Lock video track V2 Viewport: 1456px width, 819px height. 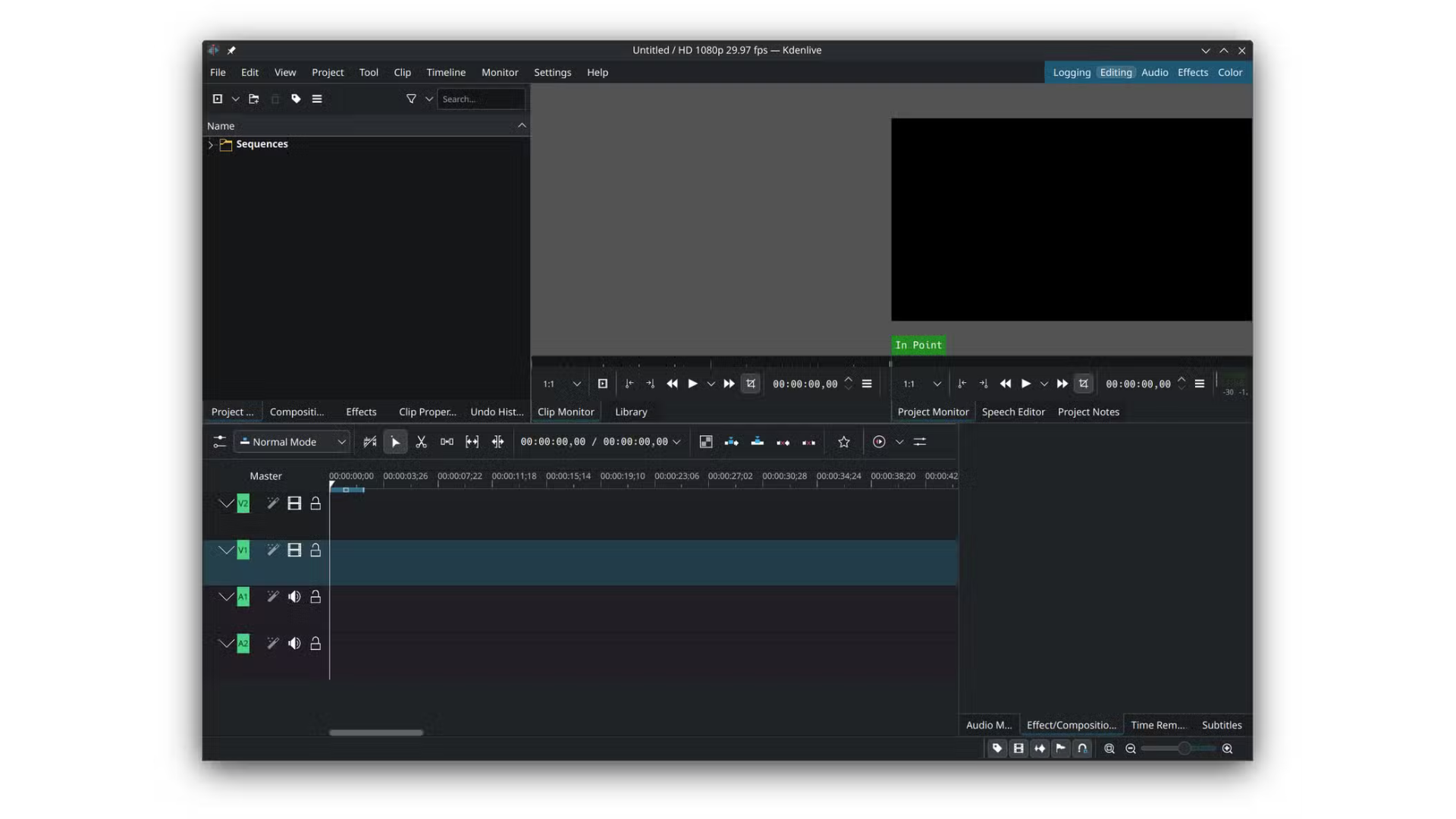tap(315, 504)
